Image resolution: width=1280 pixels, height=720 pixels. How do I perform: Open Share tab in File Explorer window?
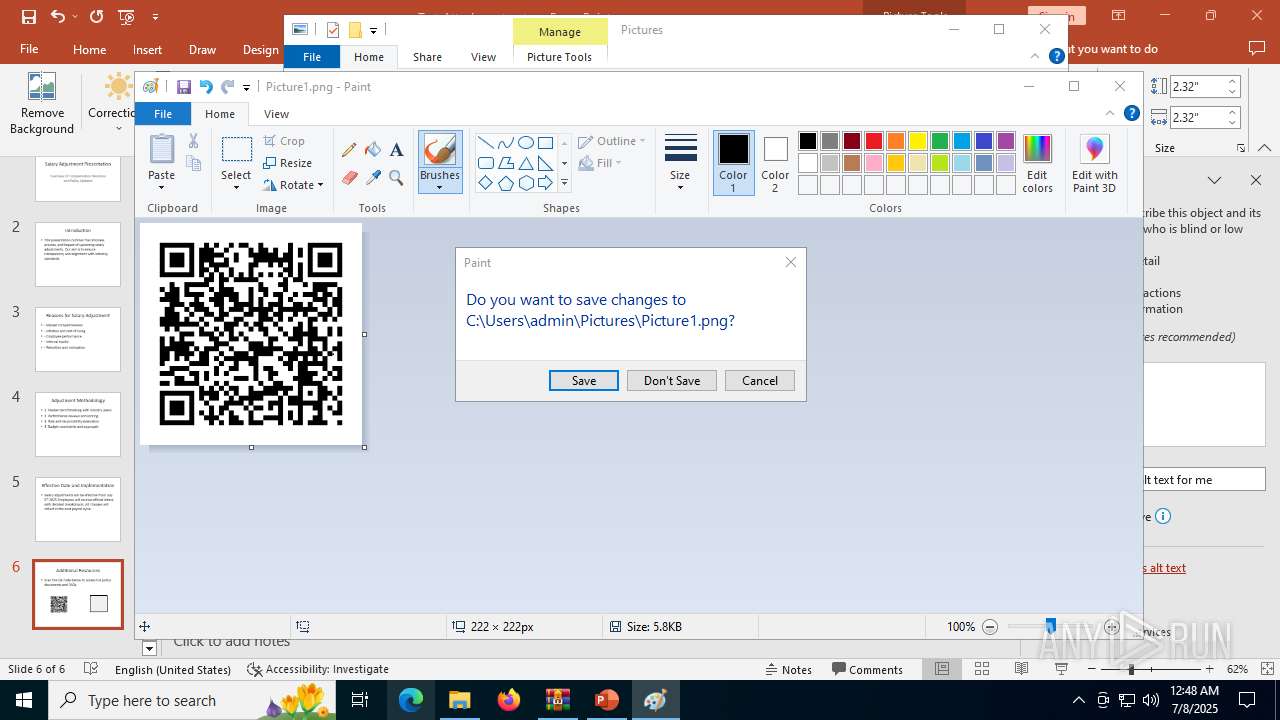click(x=427, y=57)
